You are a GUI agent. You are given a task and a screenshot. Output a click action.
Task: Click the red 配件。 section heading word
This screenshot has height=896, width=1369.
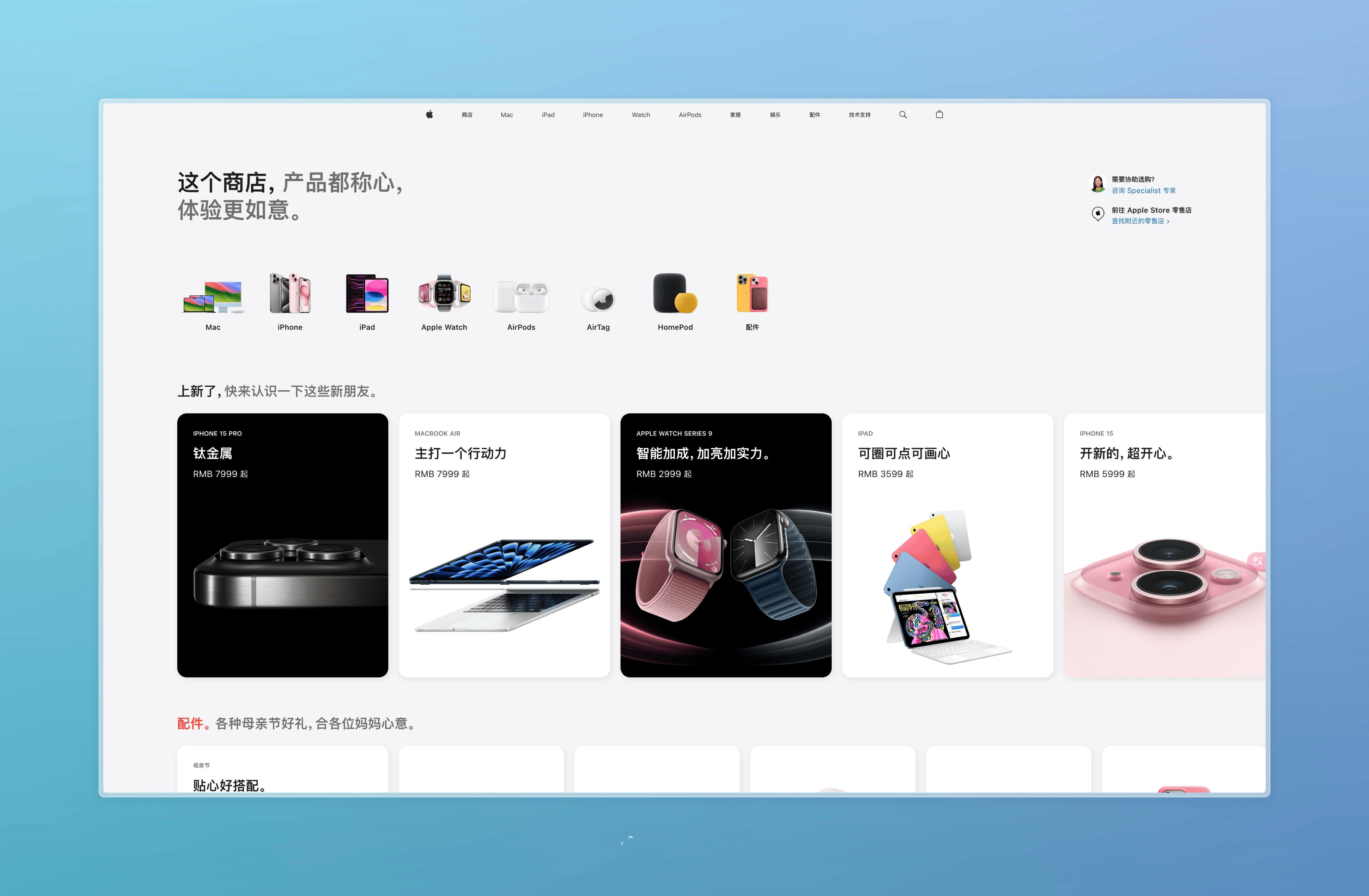[194, 724]
